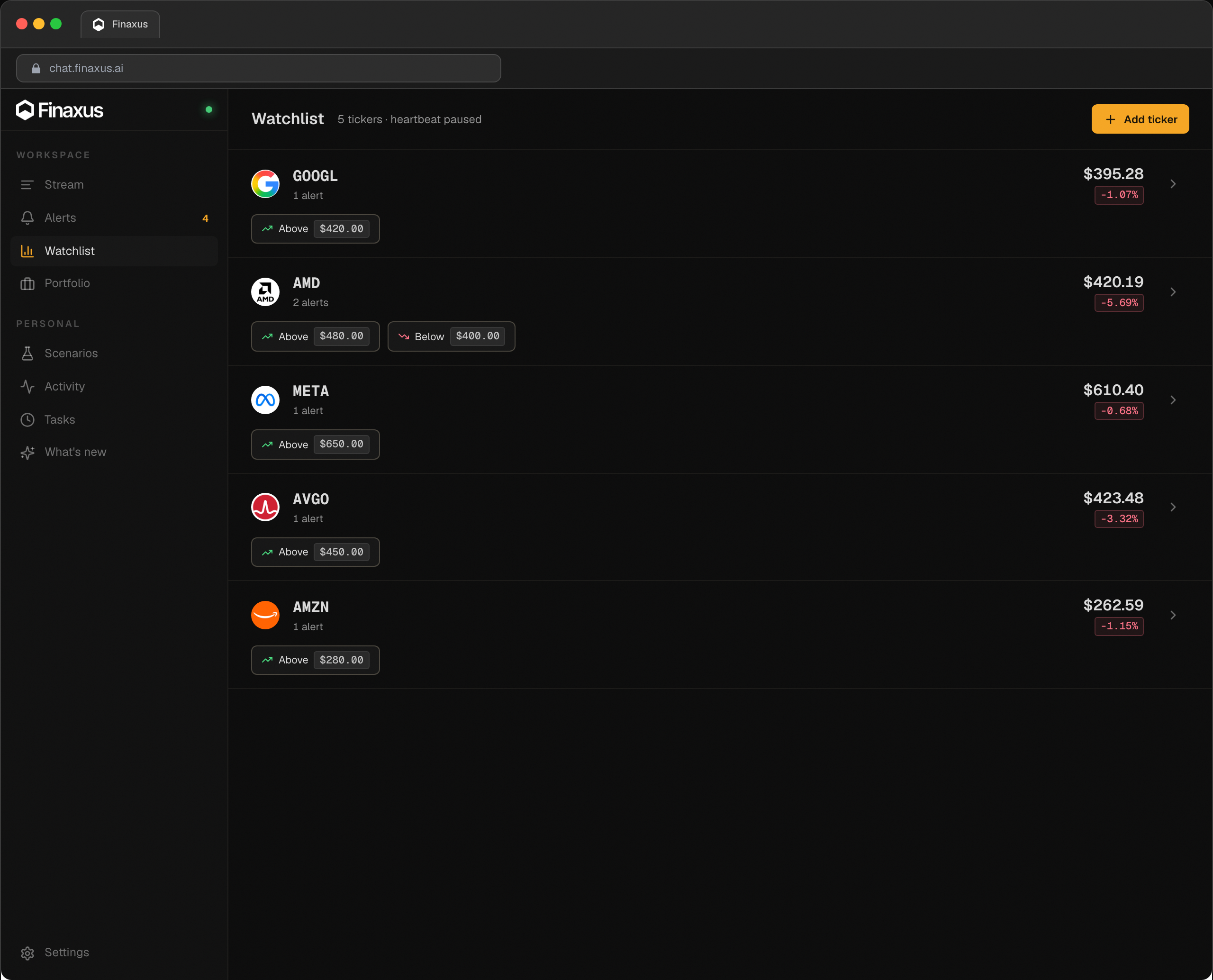This screenshot has width=1213, height=980.
Task: Expand the META row chevron
Action: [1173, 399]
